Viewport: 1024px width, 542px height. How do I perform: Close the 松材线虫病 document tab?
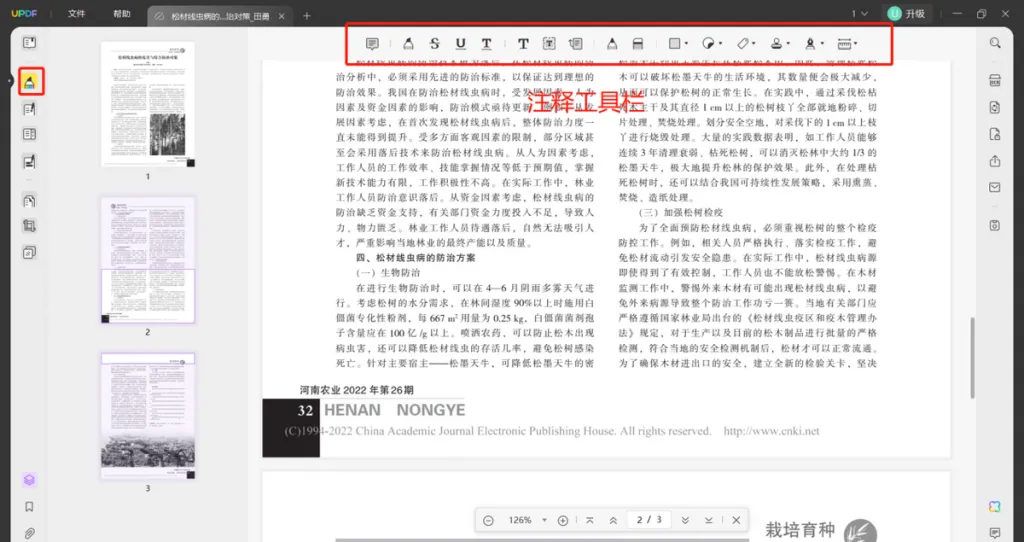point(281,16)
